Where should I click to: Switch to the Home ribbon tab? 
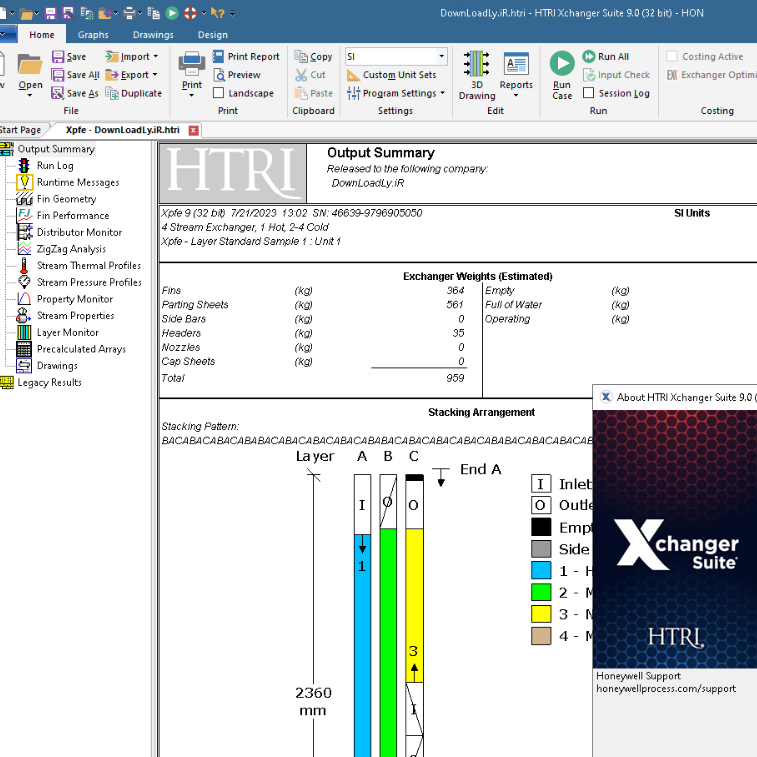click(42, 35)
